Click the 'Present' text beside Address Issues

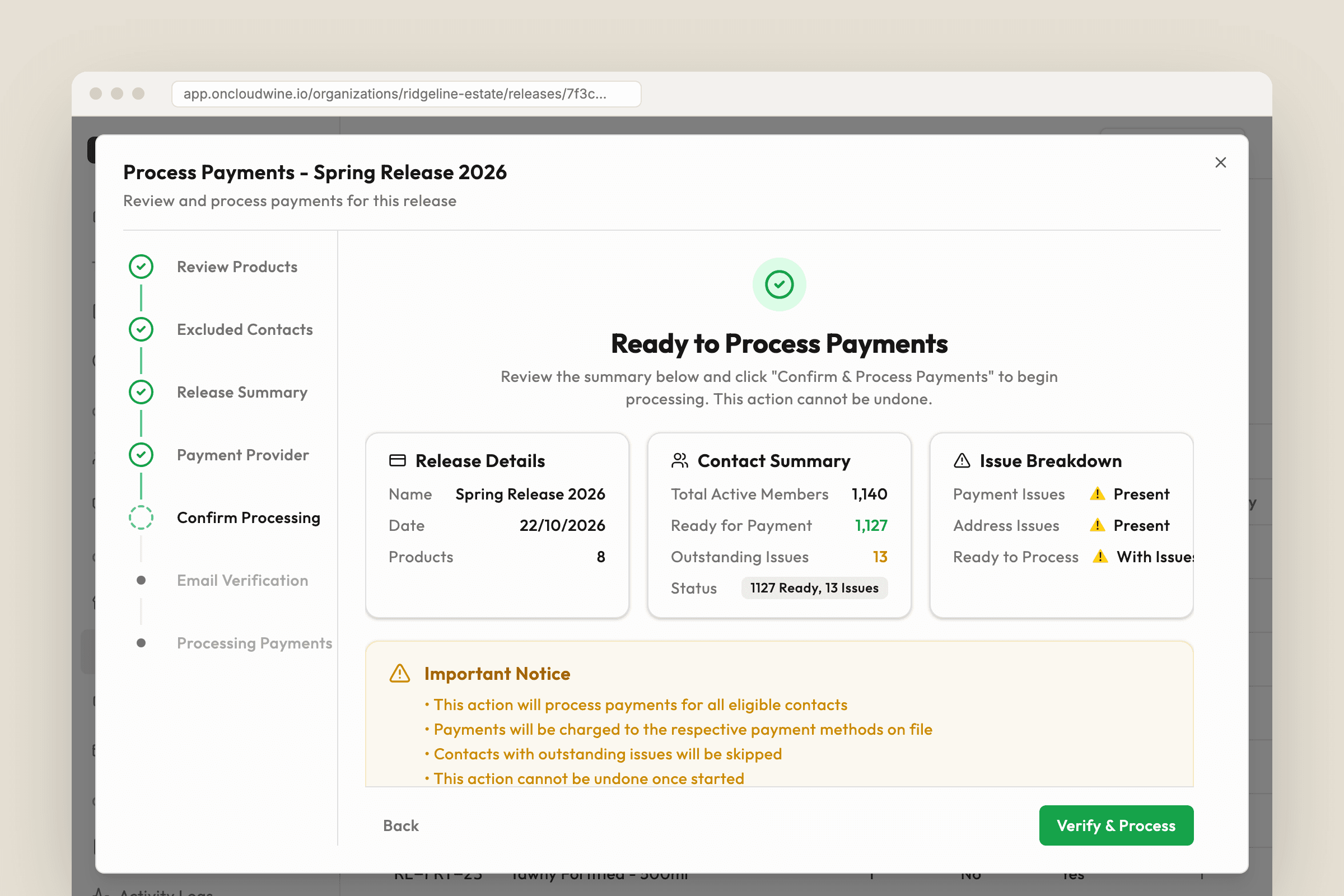click(1141, 525)
